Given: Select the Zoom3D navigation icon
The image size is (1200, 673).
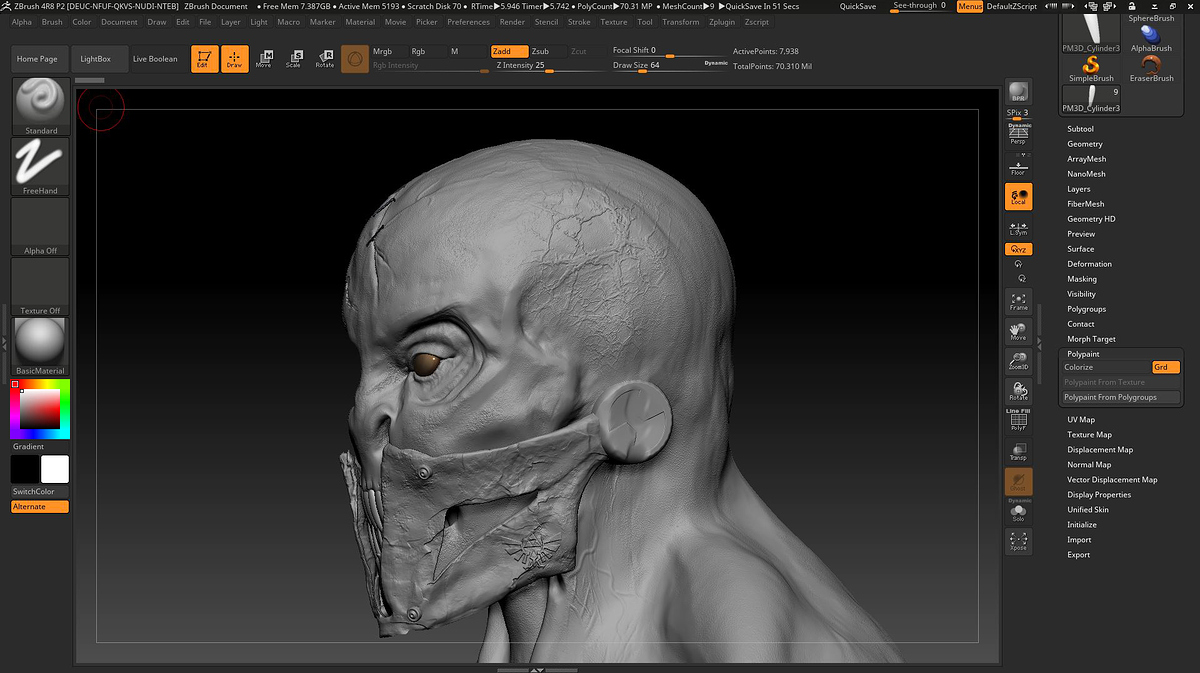Looking at the screenshot, I should point(1018,362).
